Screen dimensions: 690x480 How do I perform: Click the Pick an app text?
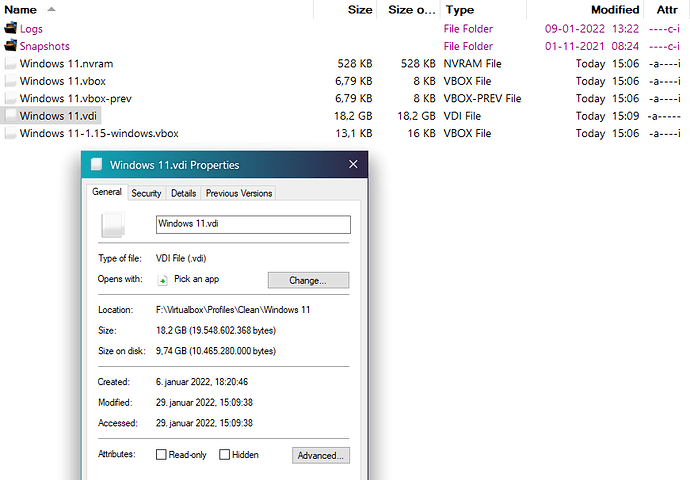point(196,279)
